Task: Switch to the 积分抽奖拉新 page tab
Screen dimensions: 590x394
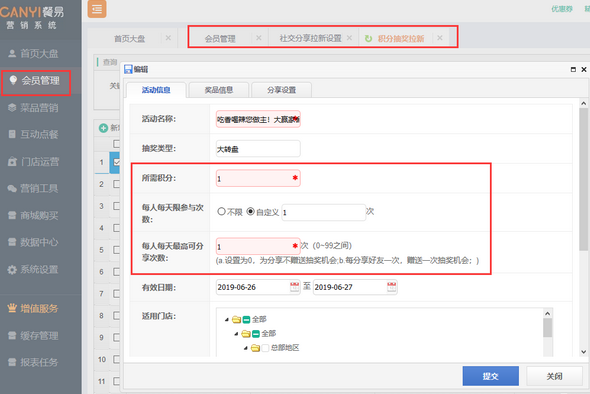Action: tap(401, 38)
